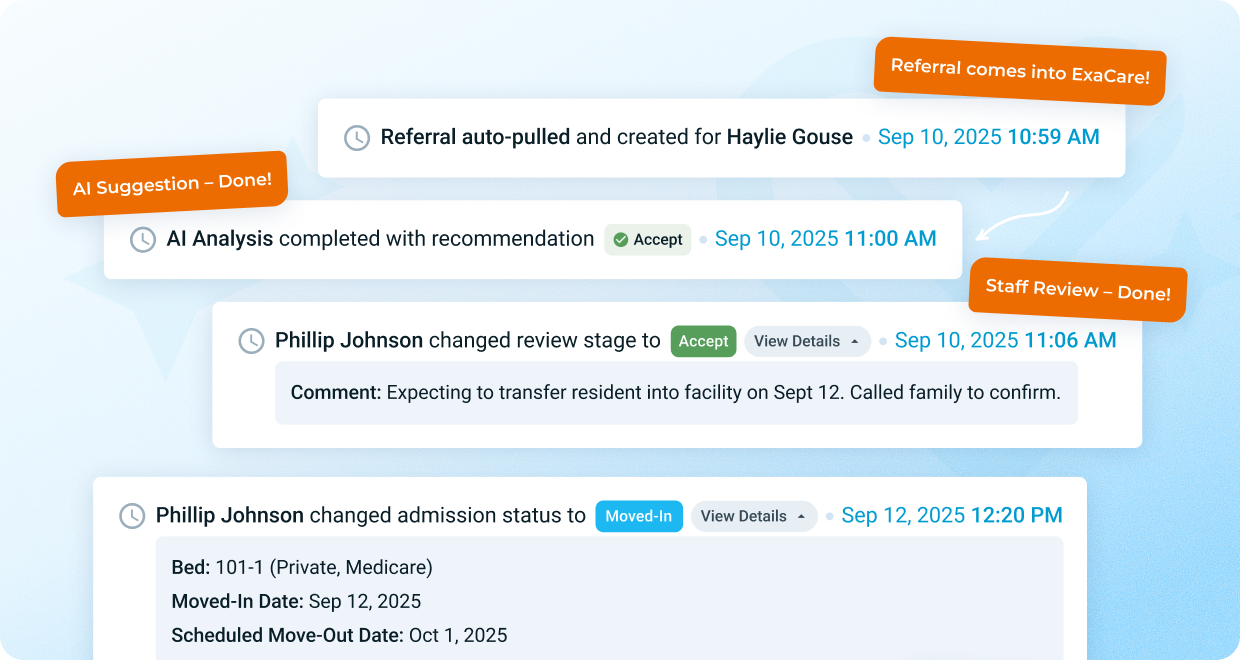Click the 'Referral comes into ExaCare!' orange label
This screenshot has height=660, width=1240.
pyautogui.click(x=1020, y=71)
